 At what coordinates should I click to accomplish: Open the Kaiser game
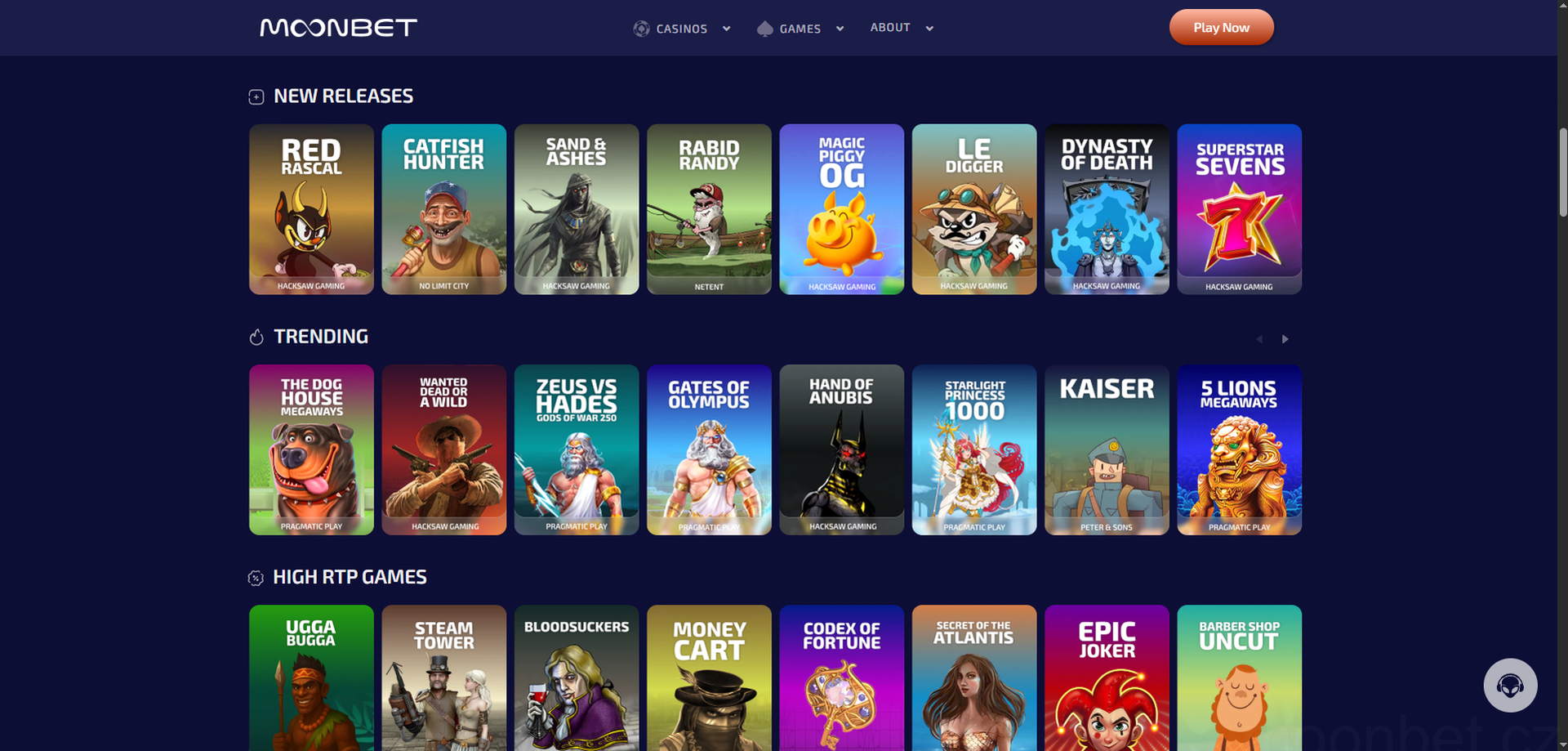[1107, 449]
